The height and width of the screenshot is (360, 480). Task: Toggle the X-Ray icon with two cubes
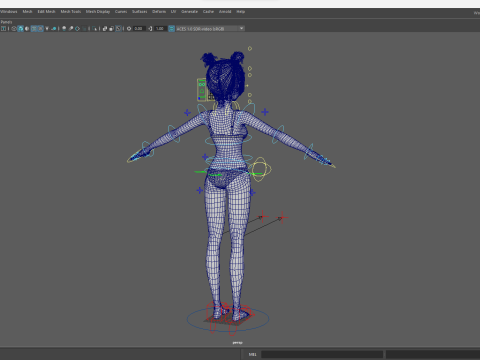tap(105, 29)
